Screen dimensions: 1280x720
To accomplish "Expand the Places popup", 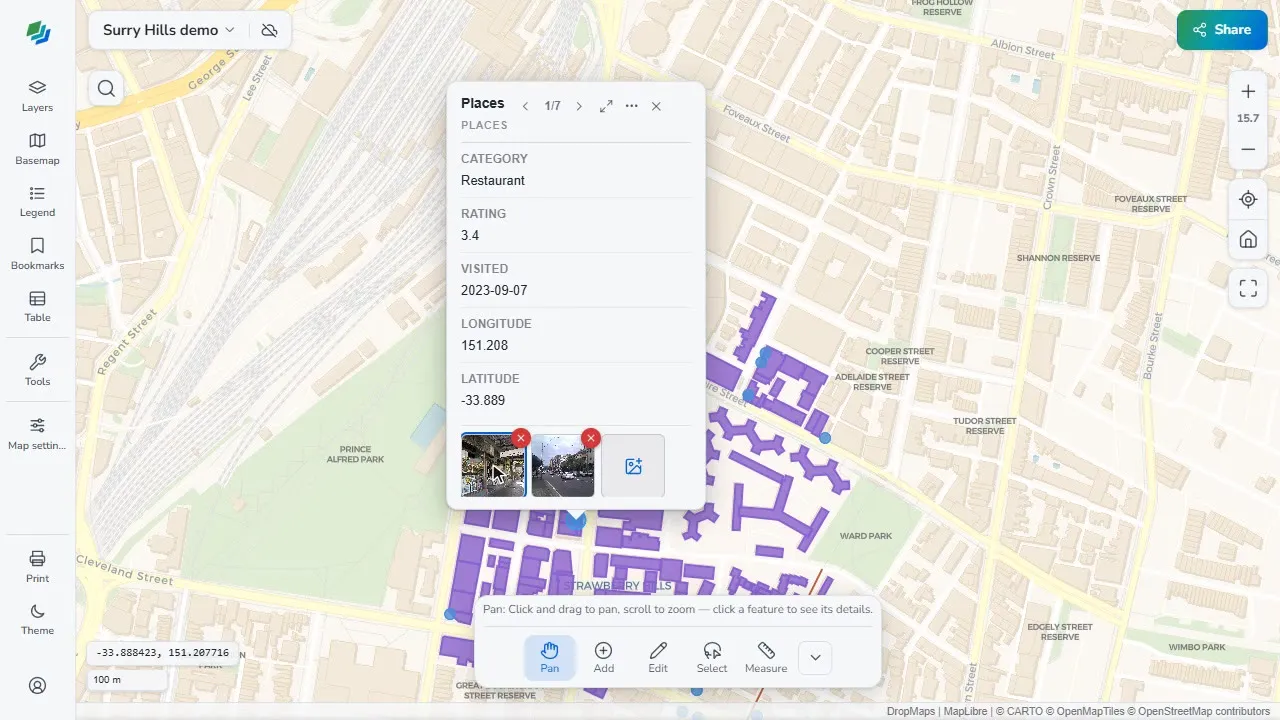I will [606, 106].
